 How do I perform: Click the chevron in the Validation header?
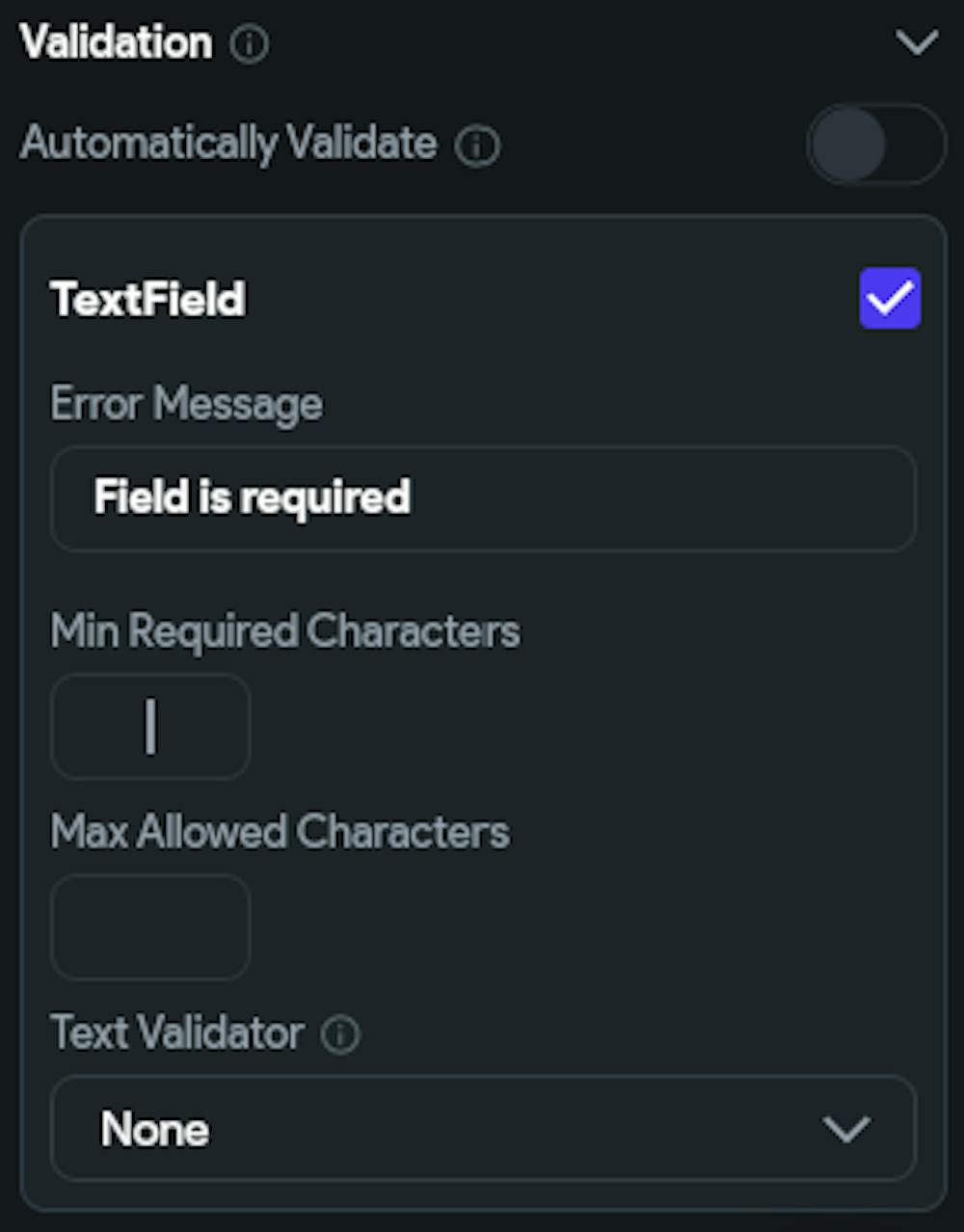(915, 42)
